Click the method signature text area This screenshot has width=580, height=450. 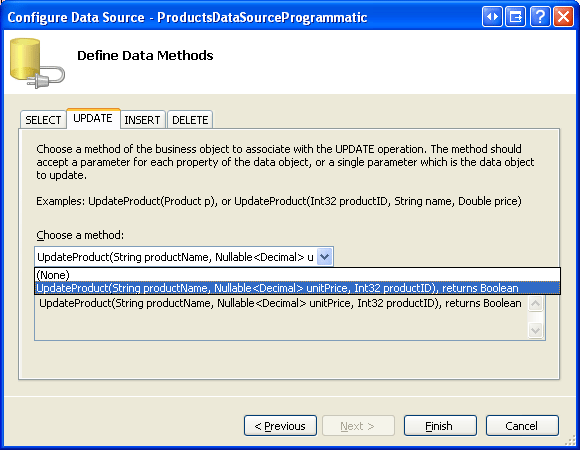click(x=281, y=317)
